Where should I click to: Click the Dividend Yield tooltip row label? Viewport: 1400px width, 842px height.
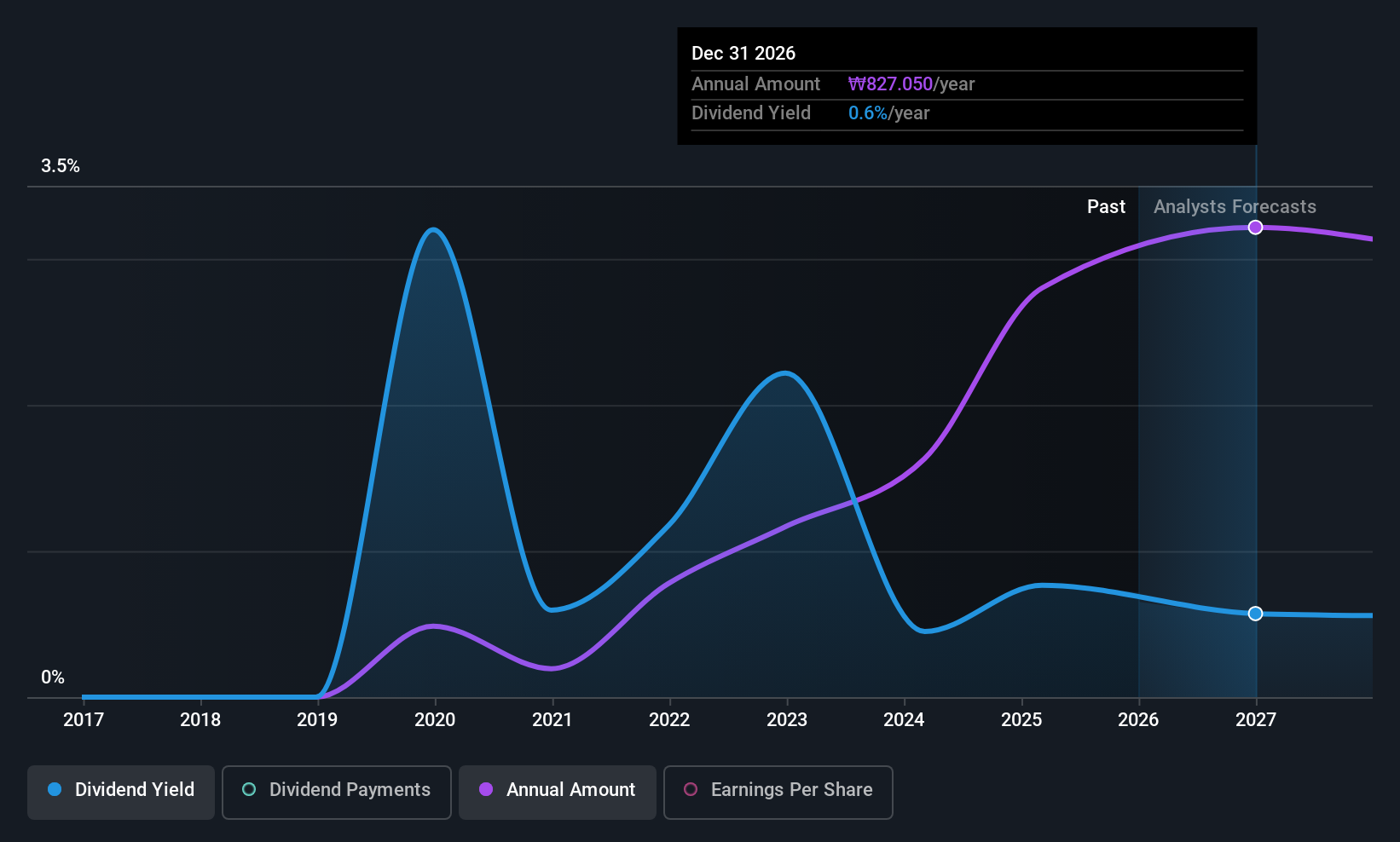pos(751,113)
